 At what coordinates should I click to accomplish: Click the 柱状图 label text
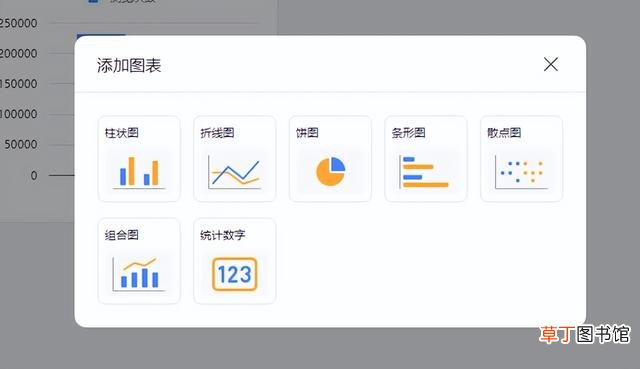(122, 133)
